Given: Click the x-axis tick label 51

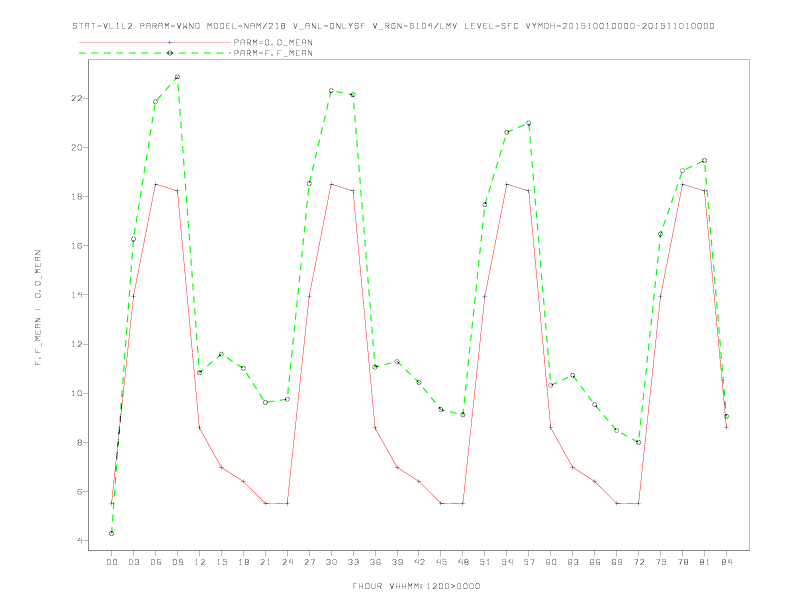Looking at the screenshot, I should click(x=485, y=562).
